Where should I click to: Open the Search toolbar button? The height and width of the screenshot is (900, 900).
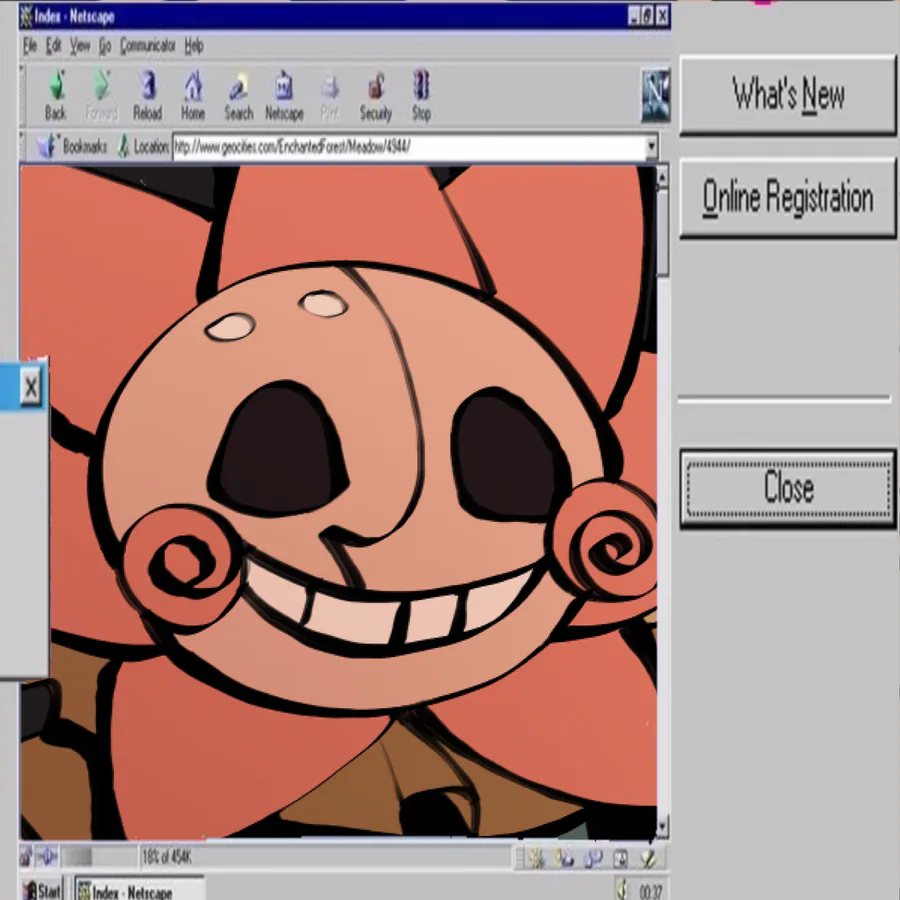click(x=238, y=95)
